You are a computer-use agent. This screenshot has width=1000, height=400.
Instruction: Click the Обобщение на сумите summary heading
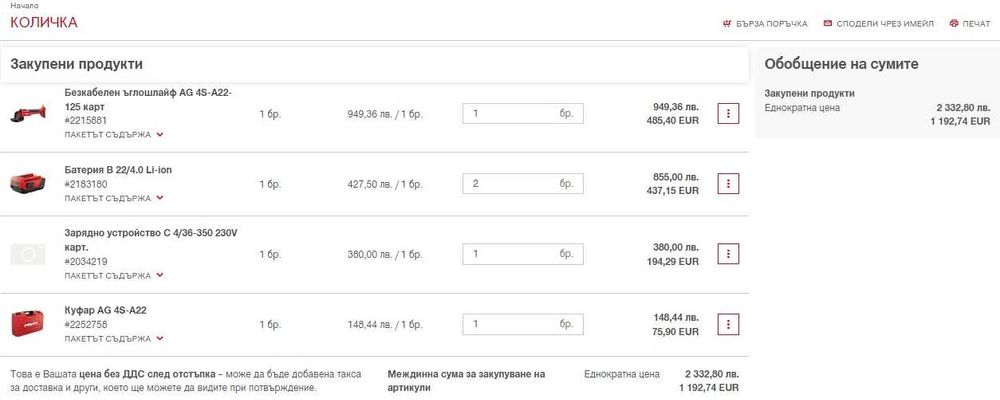tap(841, 64)
